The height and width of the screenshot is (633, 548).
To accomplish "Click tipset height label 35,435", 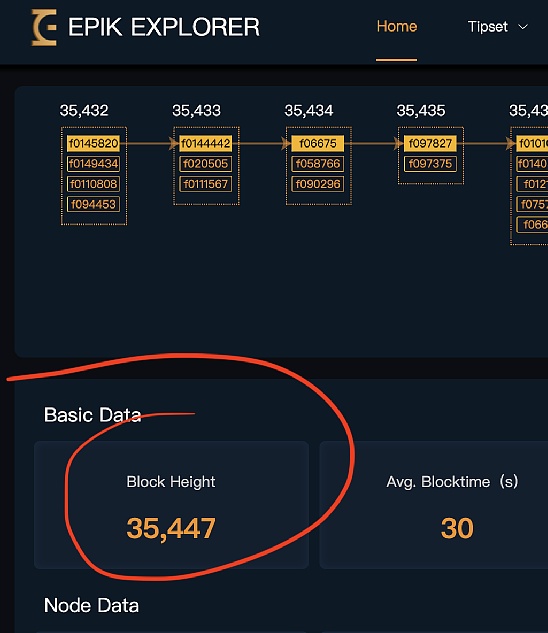I will pos(421,110).
